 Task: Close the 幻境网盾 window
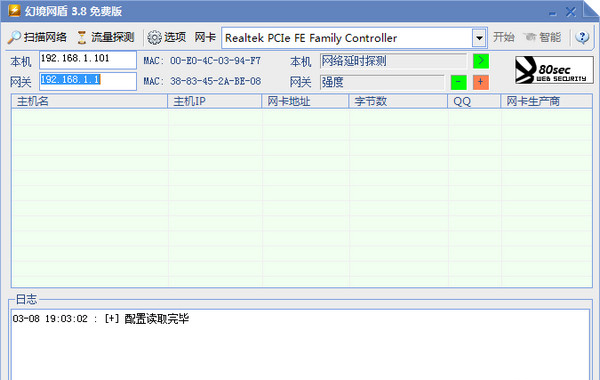(x=571, y=12)
